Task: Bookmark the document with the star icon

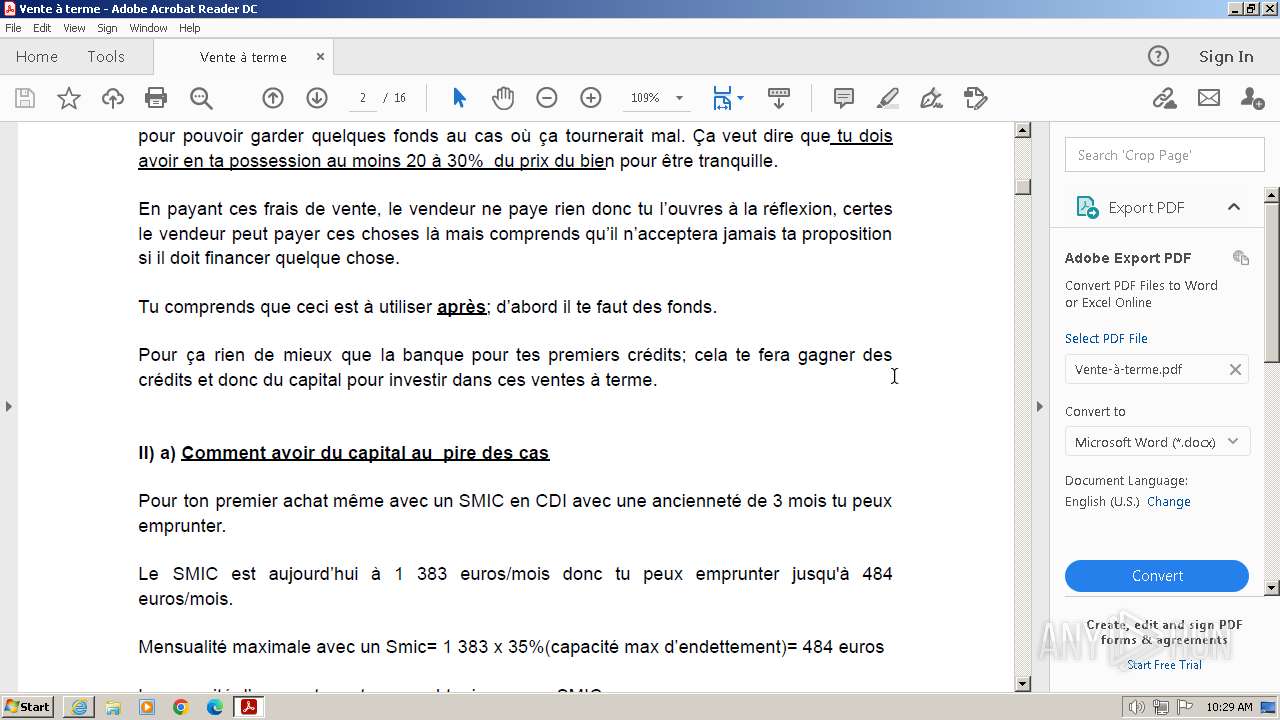Action: click(69, 98)
